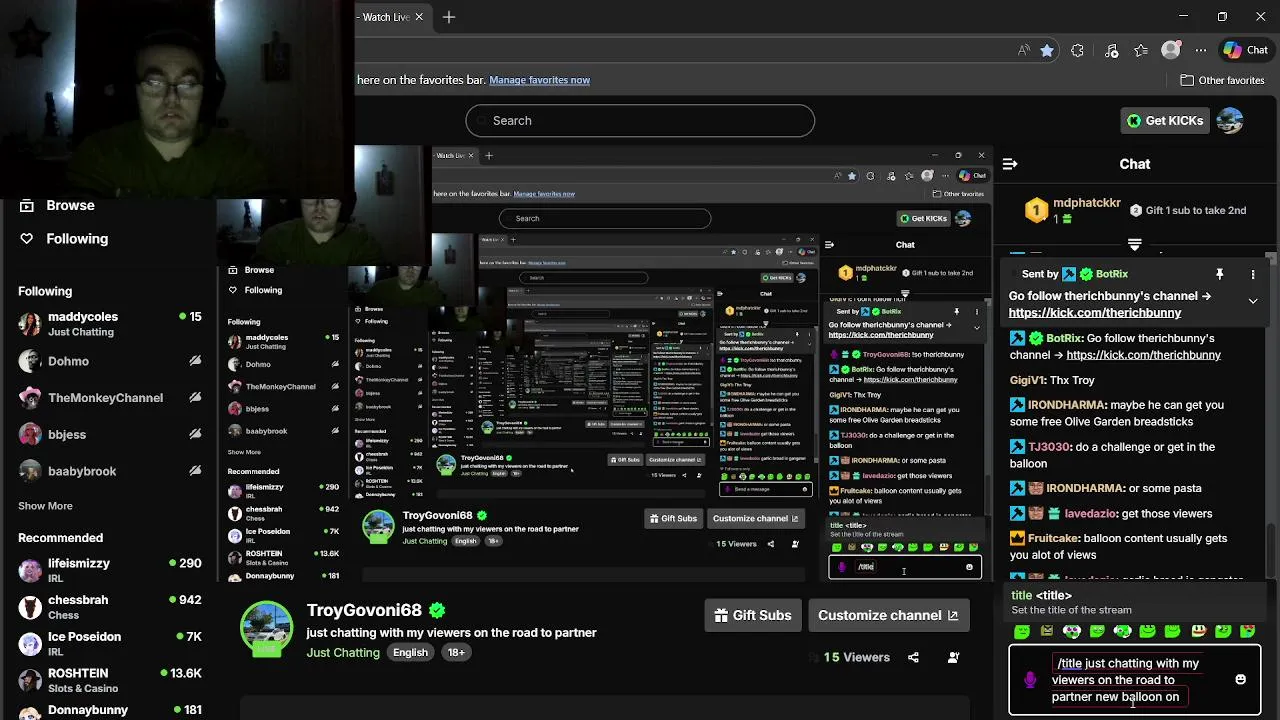This screenshot has width=1280, height=720.
Task: Open a new browser tab
Action: (449, 17)
